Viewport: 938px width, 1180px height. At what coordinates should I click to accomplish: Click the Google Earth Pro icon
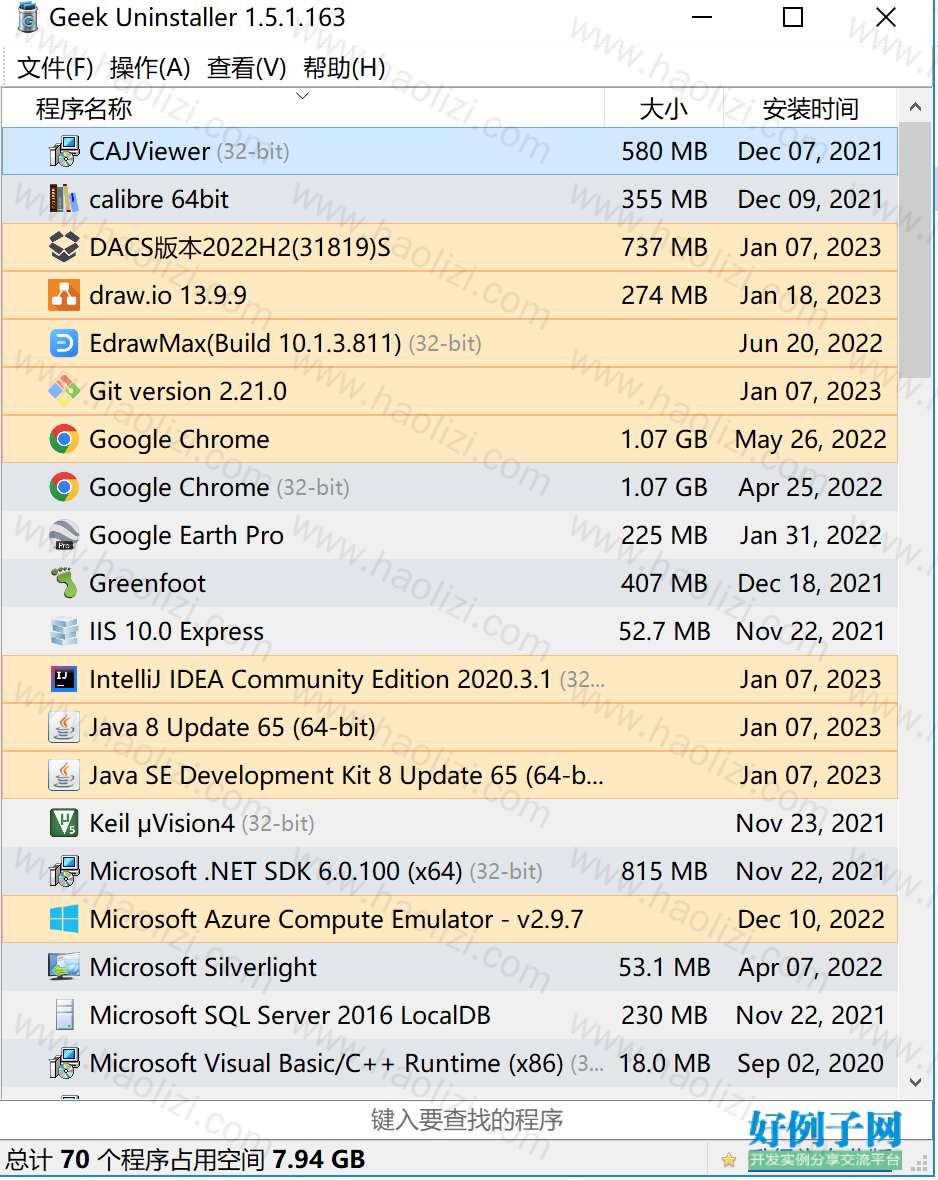64,535
